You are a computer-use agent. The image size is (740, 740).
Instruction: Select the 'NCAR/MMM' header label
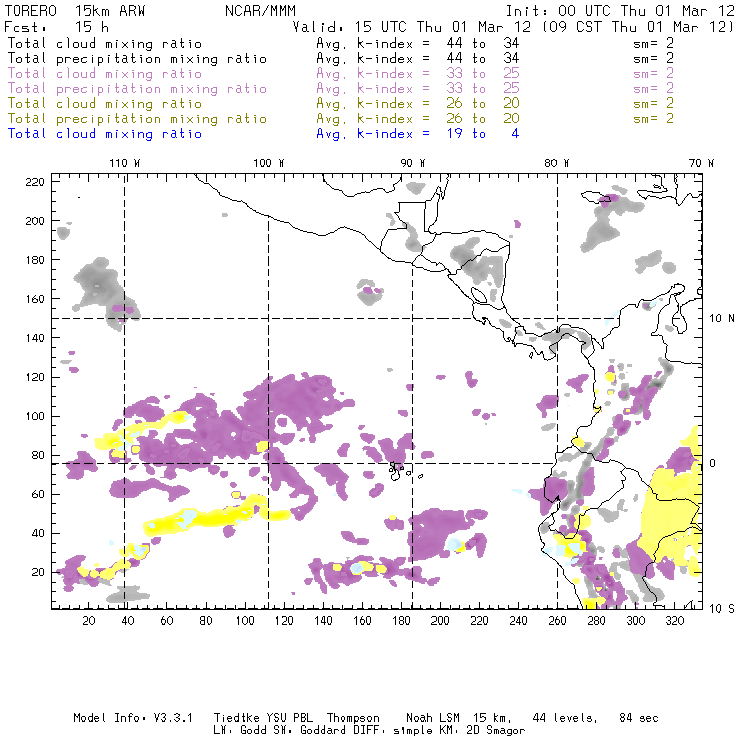(x=260, y=11)
